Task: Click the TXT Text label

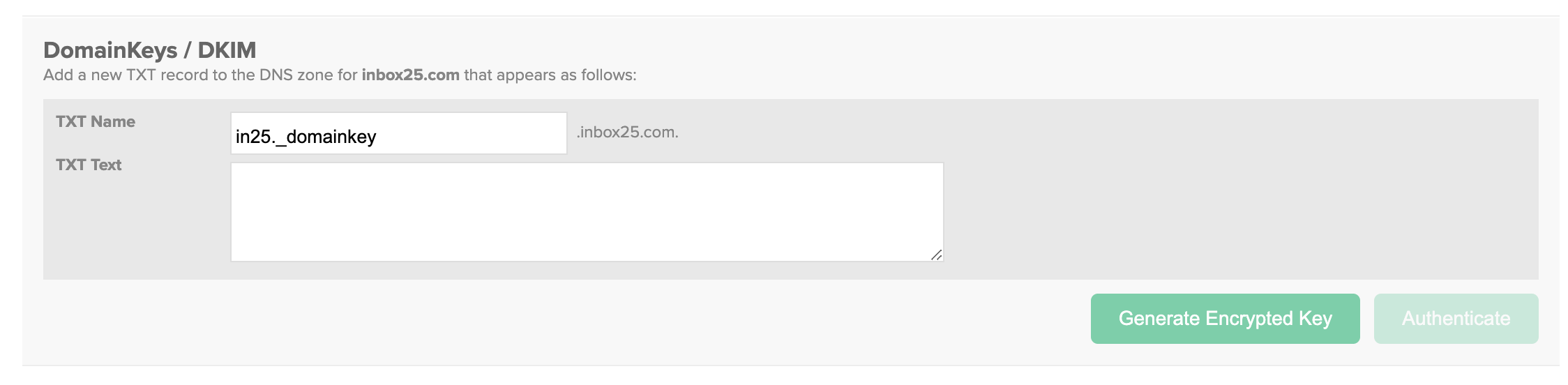Action: pos(89,165)
